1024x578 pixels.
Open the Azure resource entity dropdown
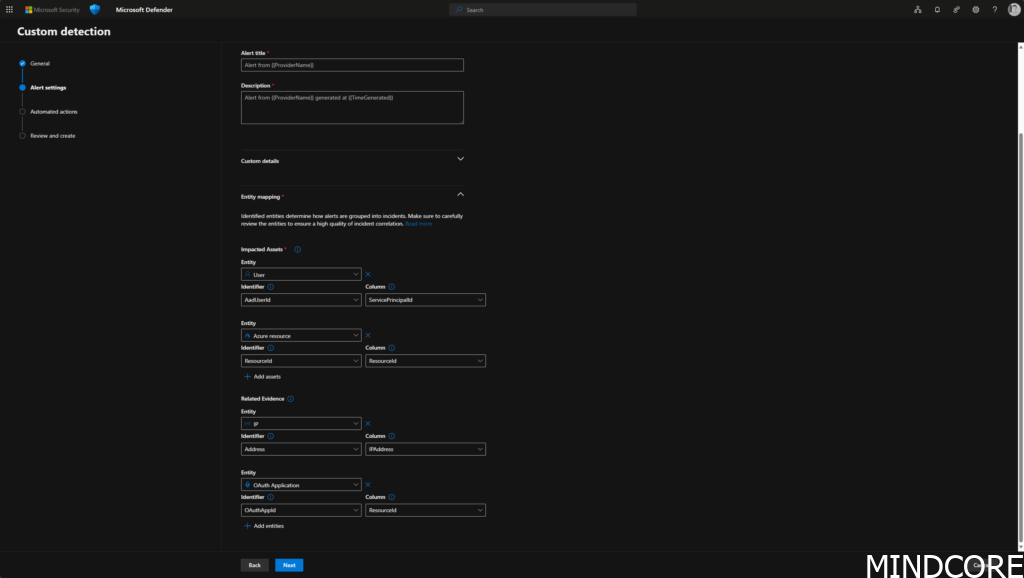(301, 335)
